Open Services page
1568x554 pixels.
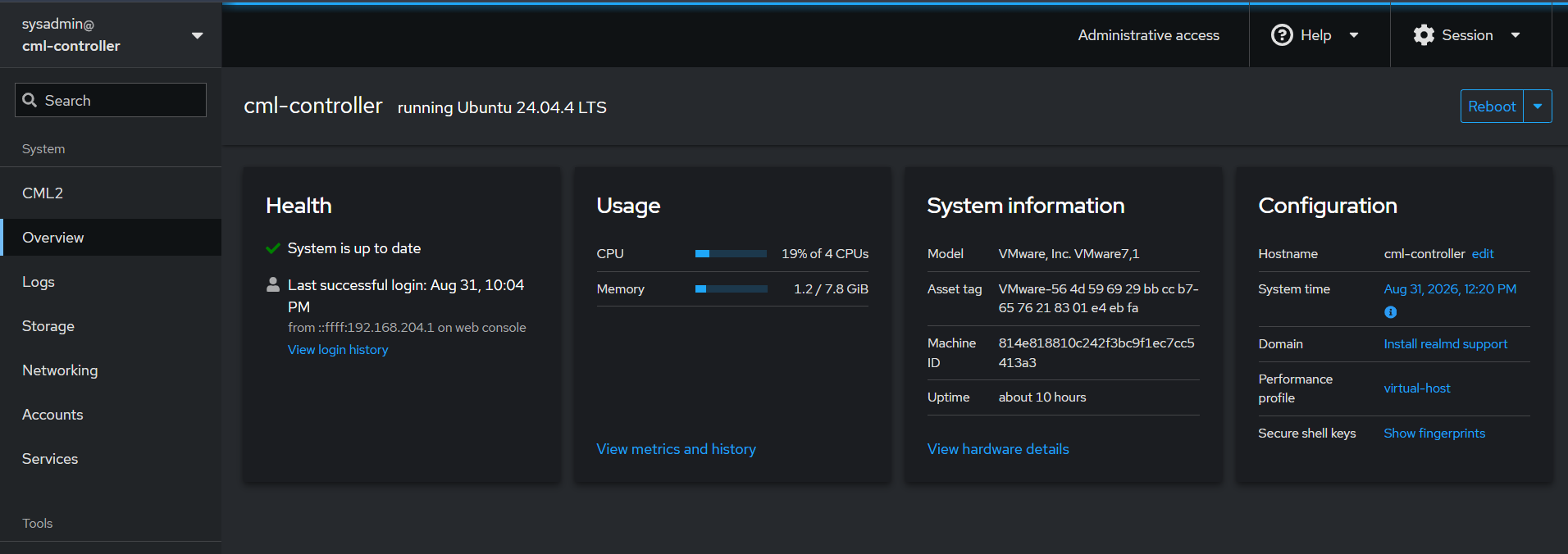pyautogui.click(x=111, y=459)
